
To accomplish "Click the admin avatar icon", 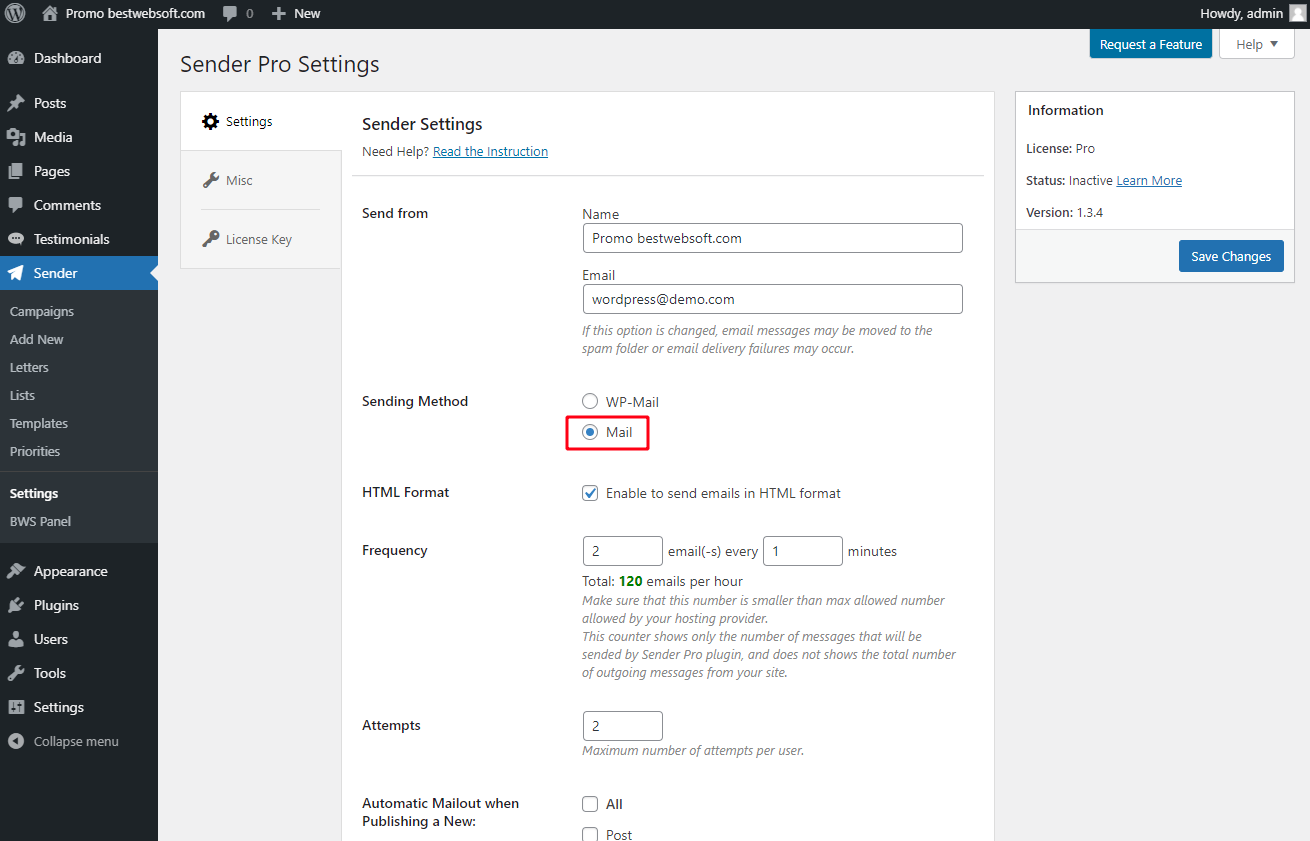I will (x=1298, y=13).
